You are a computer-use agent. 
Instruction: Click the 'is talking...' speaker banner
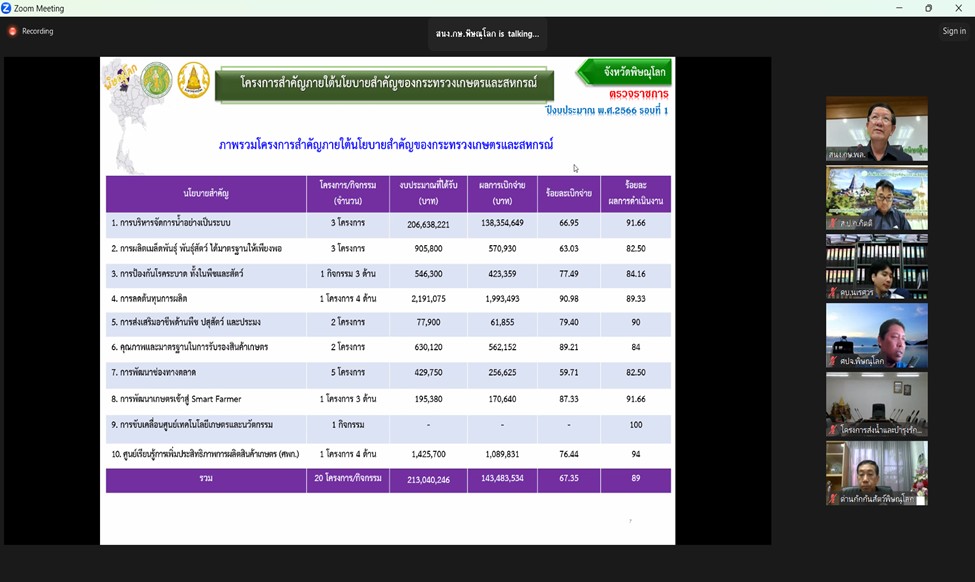487,34
